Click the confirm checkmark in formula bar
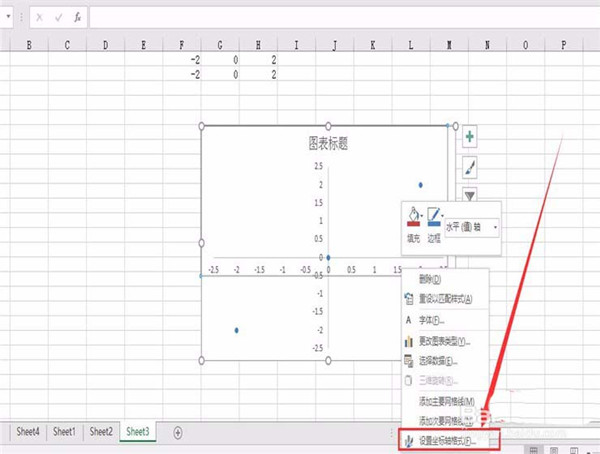 pyautogui.click(x=57, y=17)
